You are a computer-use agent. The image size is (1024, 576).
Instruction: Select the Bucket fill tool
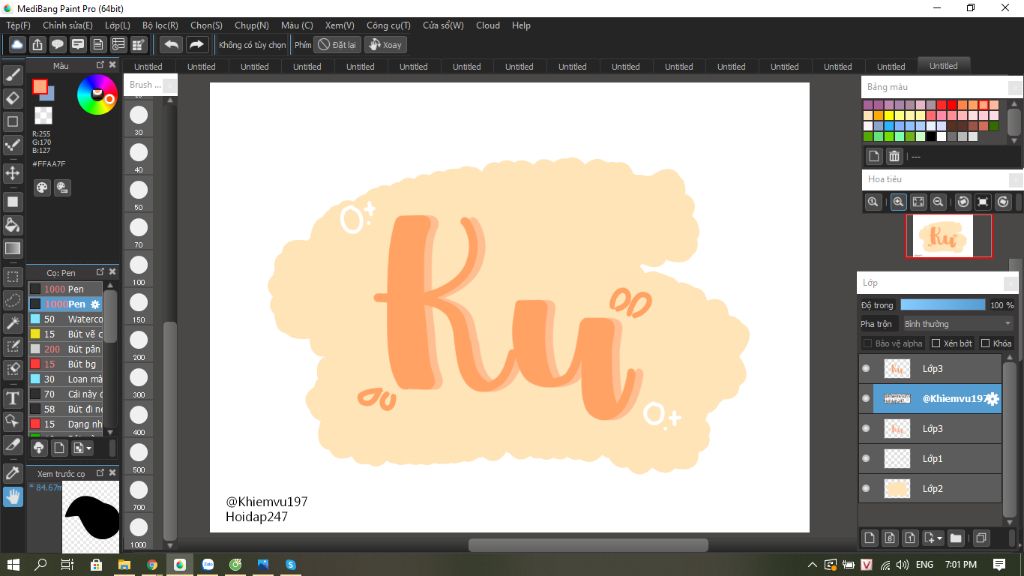[x=12, y=225]
